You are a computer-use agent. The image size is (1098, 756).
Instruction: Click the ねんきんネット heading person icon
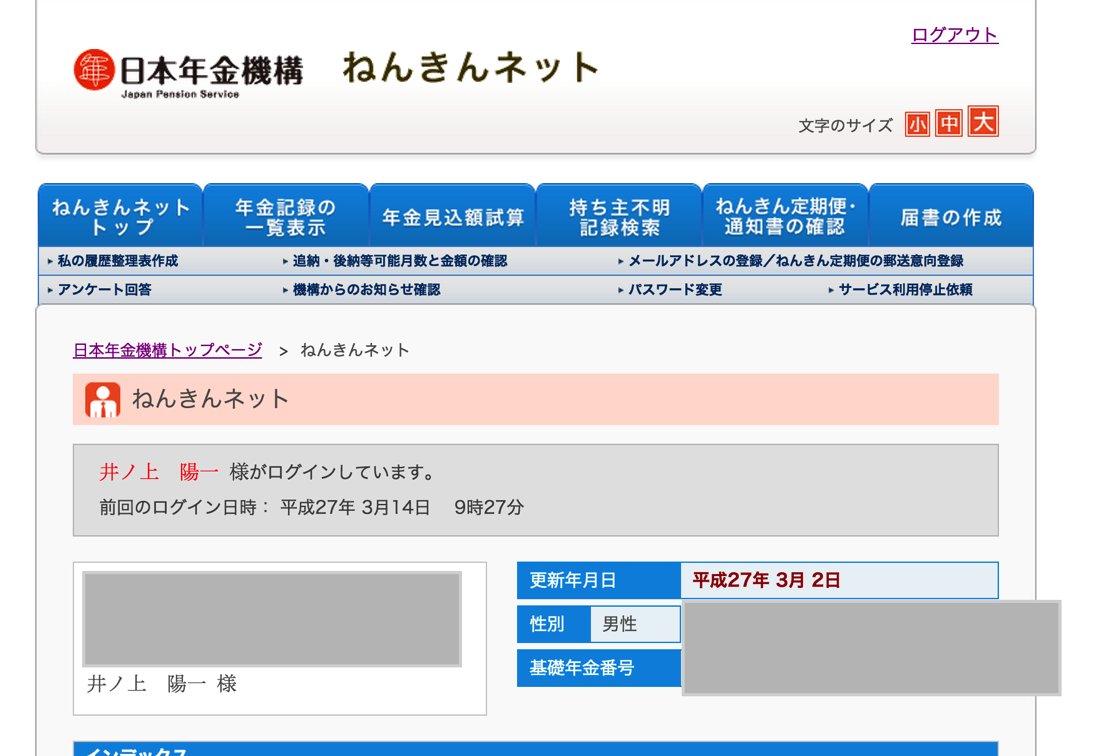[103, 400]
